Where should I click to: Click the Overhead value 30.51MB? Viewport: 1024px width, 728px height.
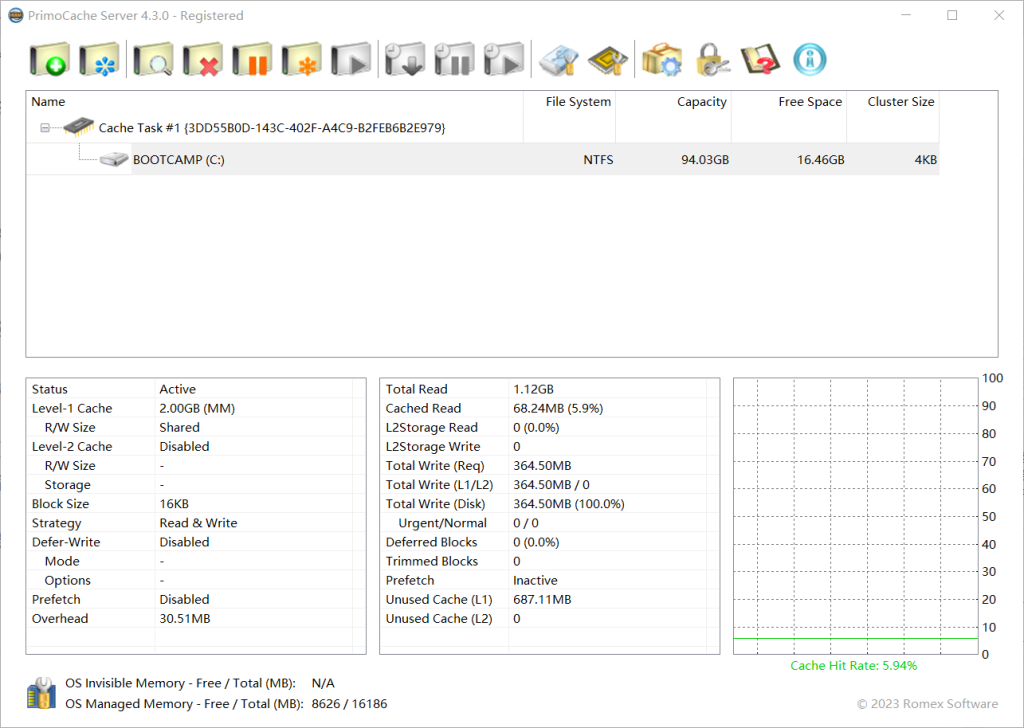[185, 618]
